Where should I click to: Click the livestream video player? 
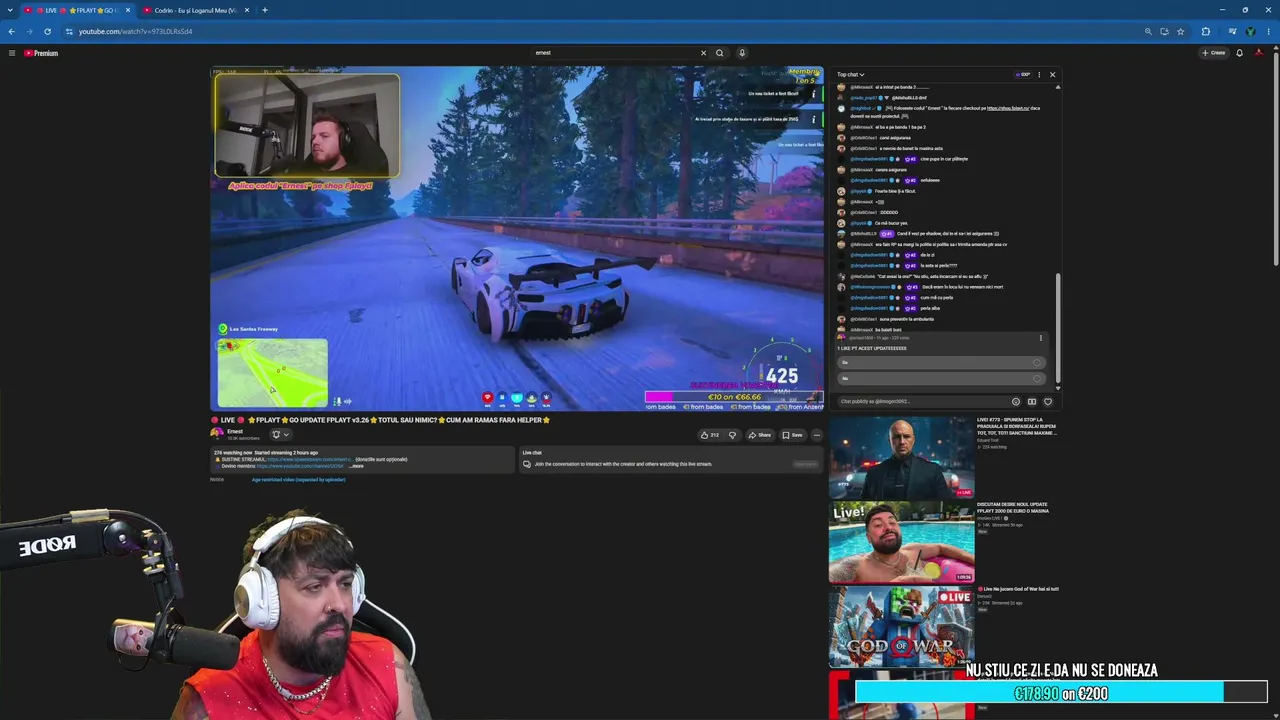tap(517, 238)
